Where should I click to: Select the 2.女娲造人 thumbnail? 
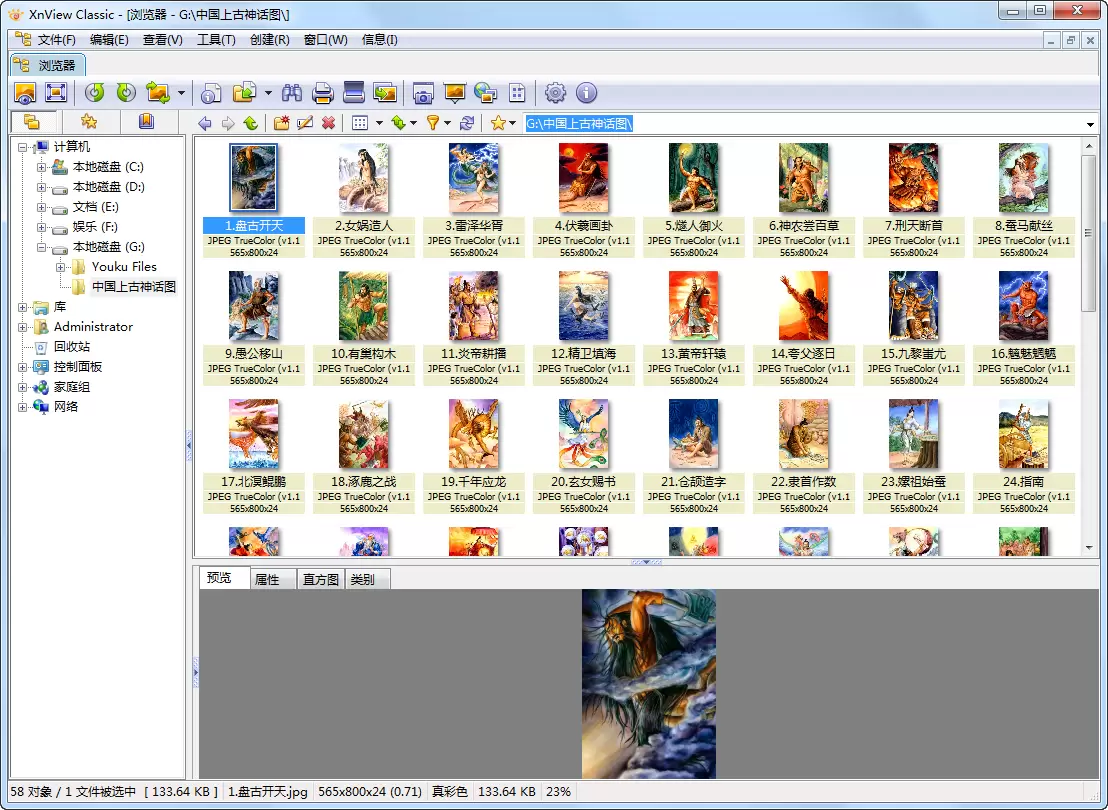pyautogui.click(x=364, y=199)
